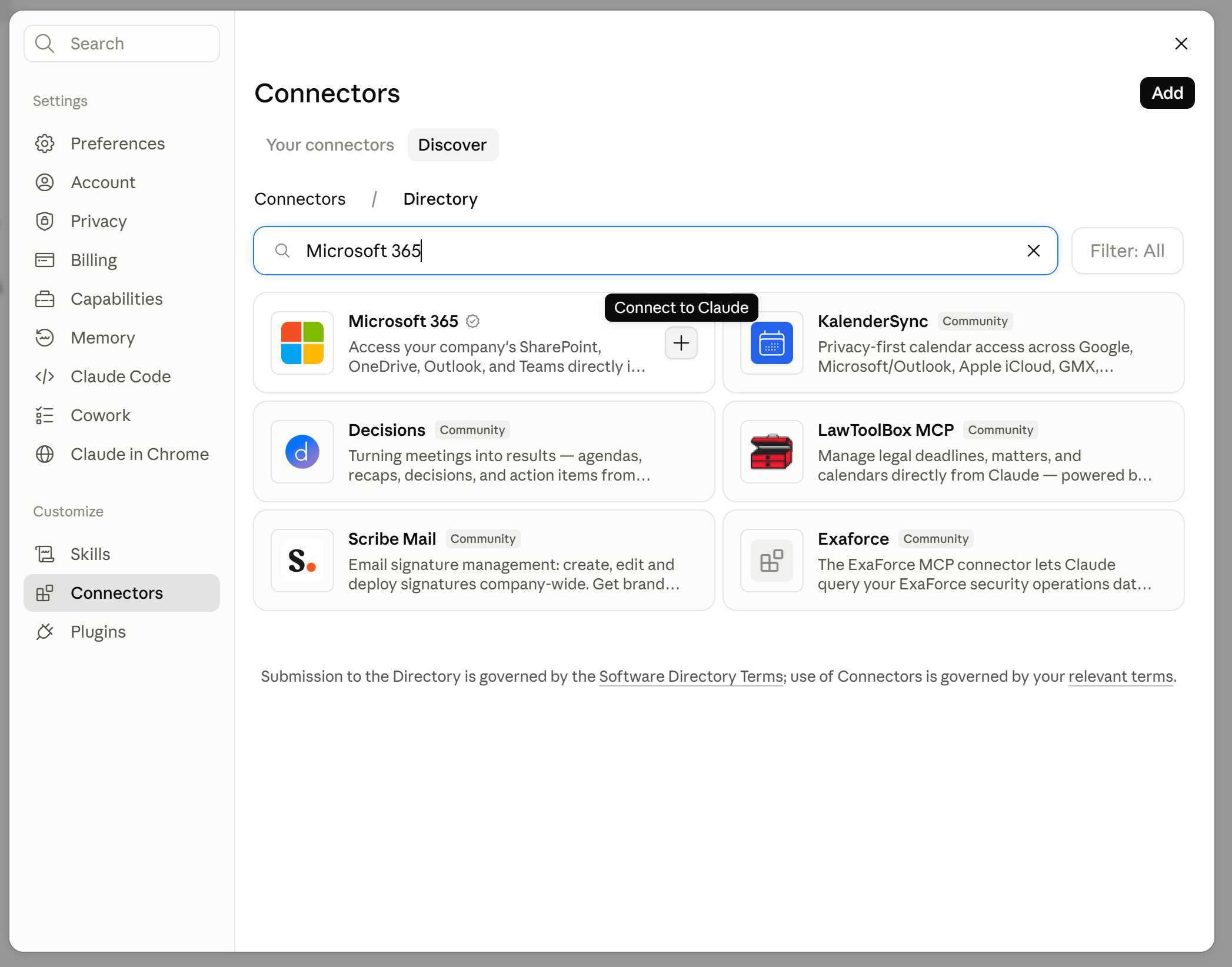Open the Software Directory Terms link

point(691,676)
